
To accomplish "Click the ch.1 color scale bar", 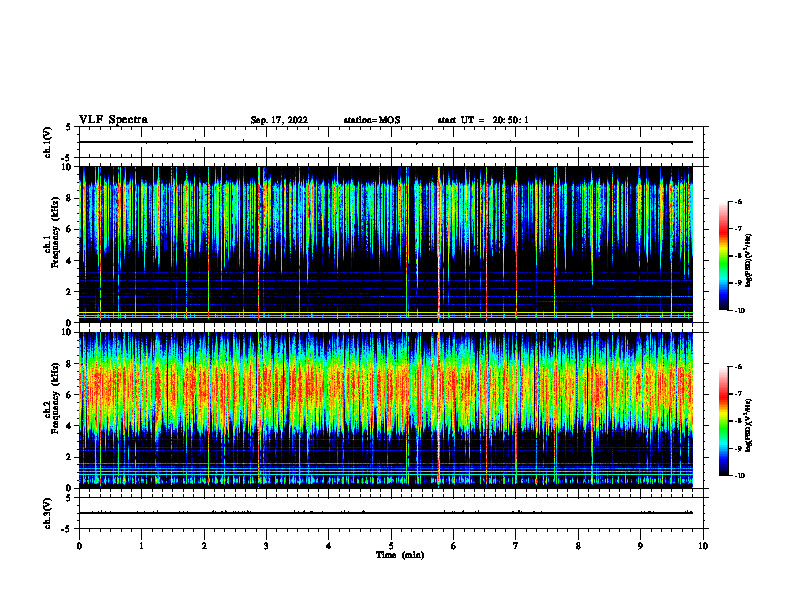I will click(x=724, y=256).
